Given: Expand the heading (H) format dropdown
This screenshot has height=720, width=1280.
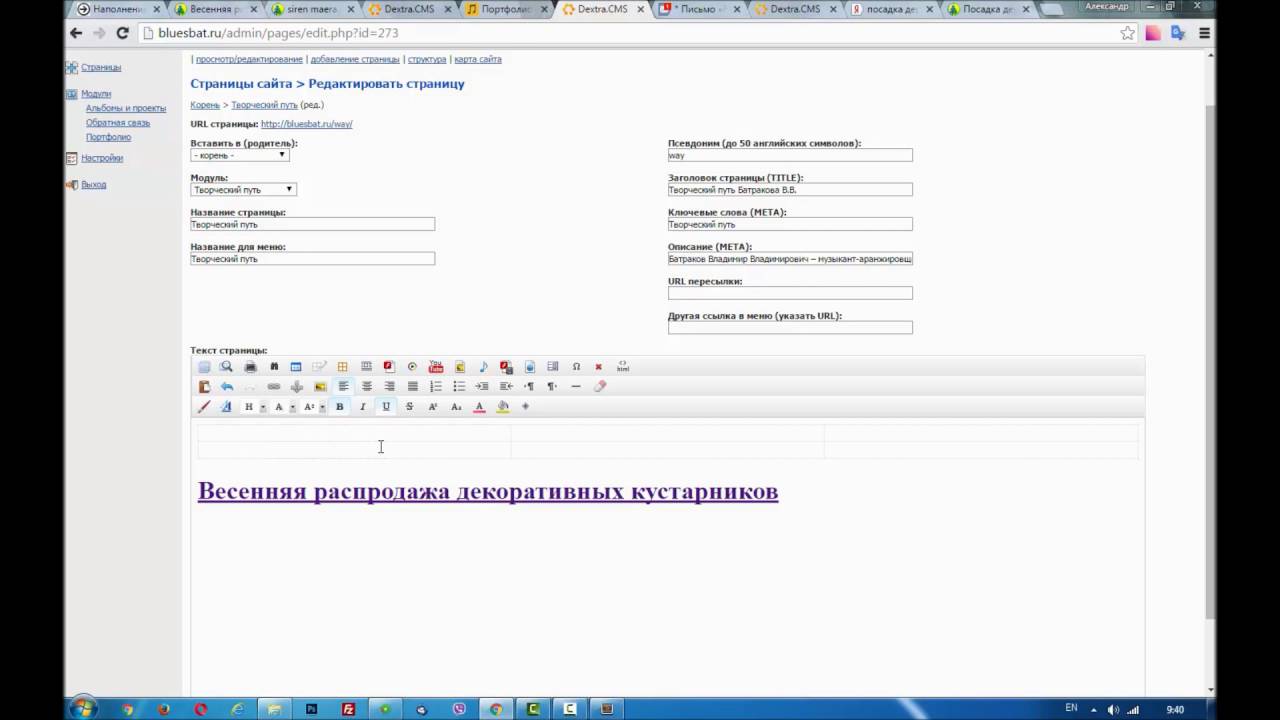Looking at the screenshot, I should 263,407.
